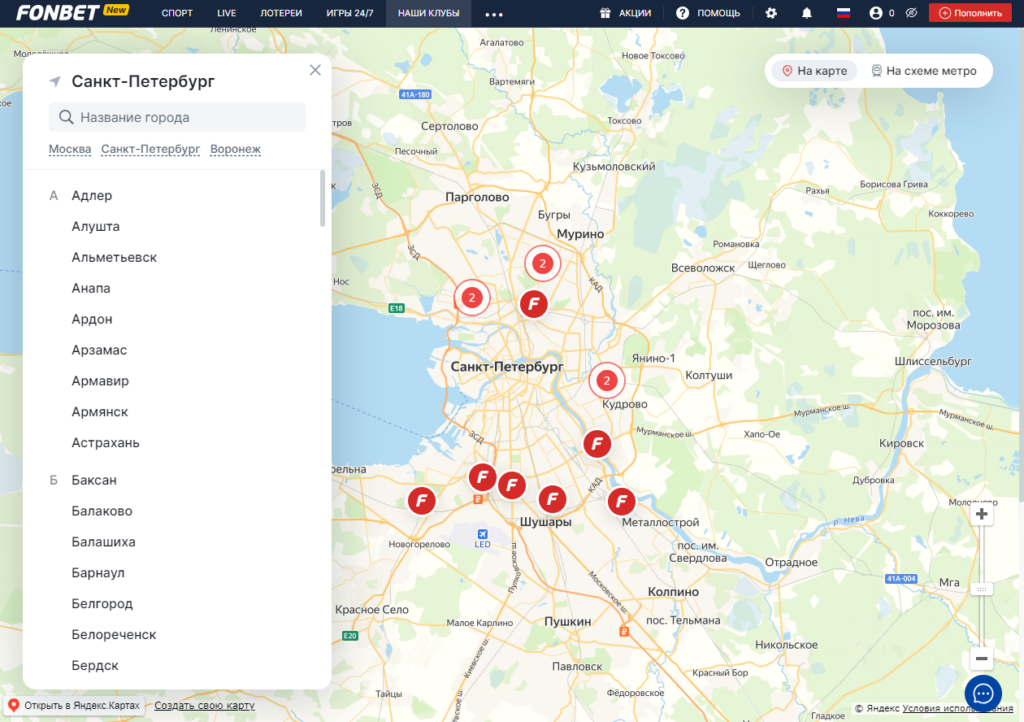Select club marker above Шушары label
The image size is (1024, 722).
pyautogui.click(x=552, y=499)
